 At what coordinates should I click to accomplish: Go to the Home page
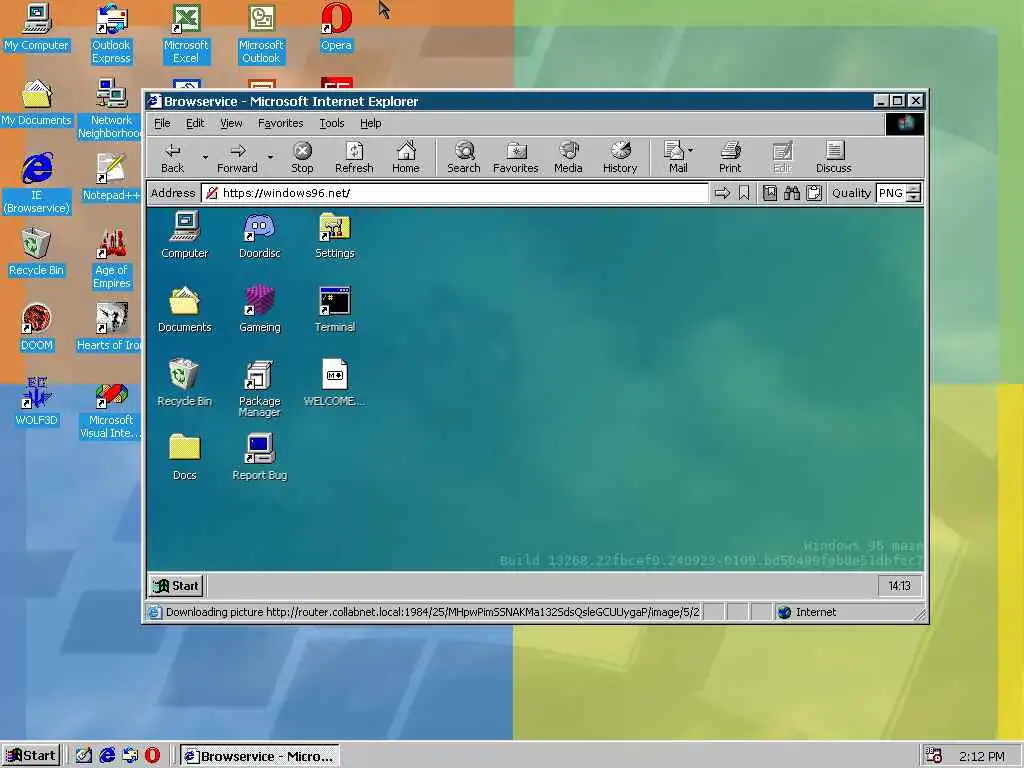(406, 157)
